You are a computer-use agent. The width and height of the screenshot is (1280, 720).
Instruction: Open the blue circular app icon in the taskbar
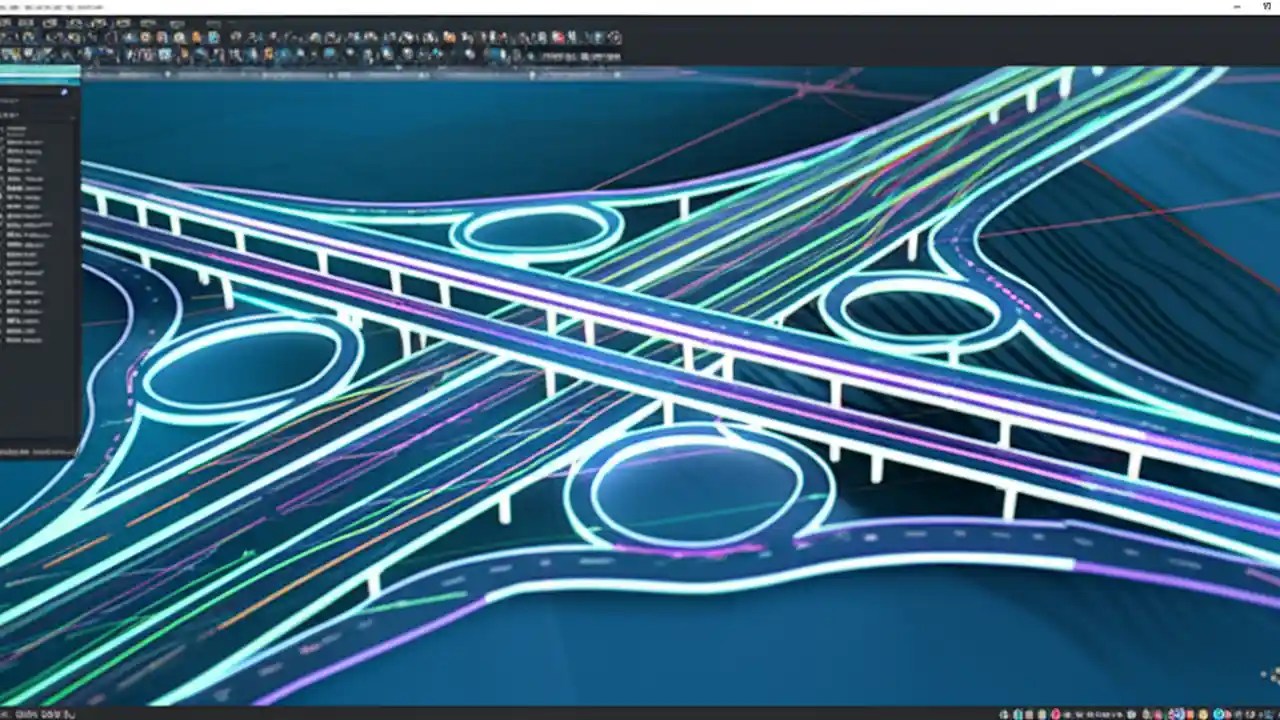1218,714
